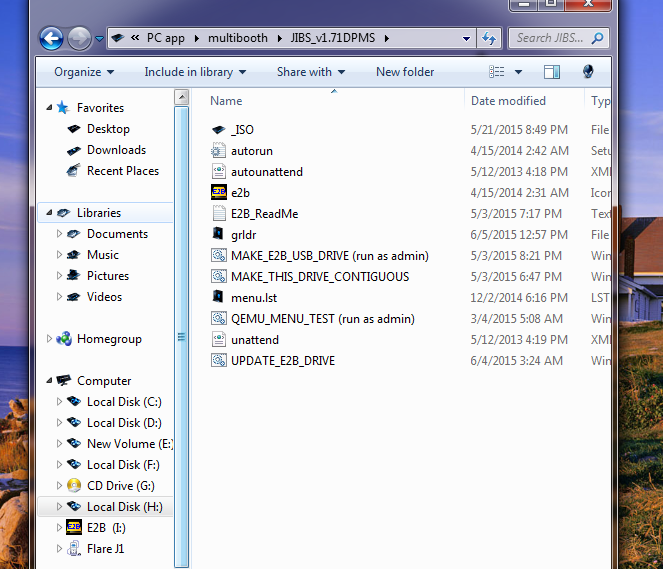Click JIBS_v1.71DPMS breadcrumb segment
This screenshot has width=663, height=569.
[x=333, y=38]
